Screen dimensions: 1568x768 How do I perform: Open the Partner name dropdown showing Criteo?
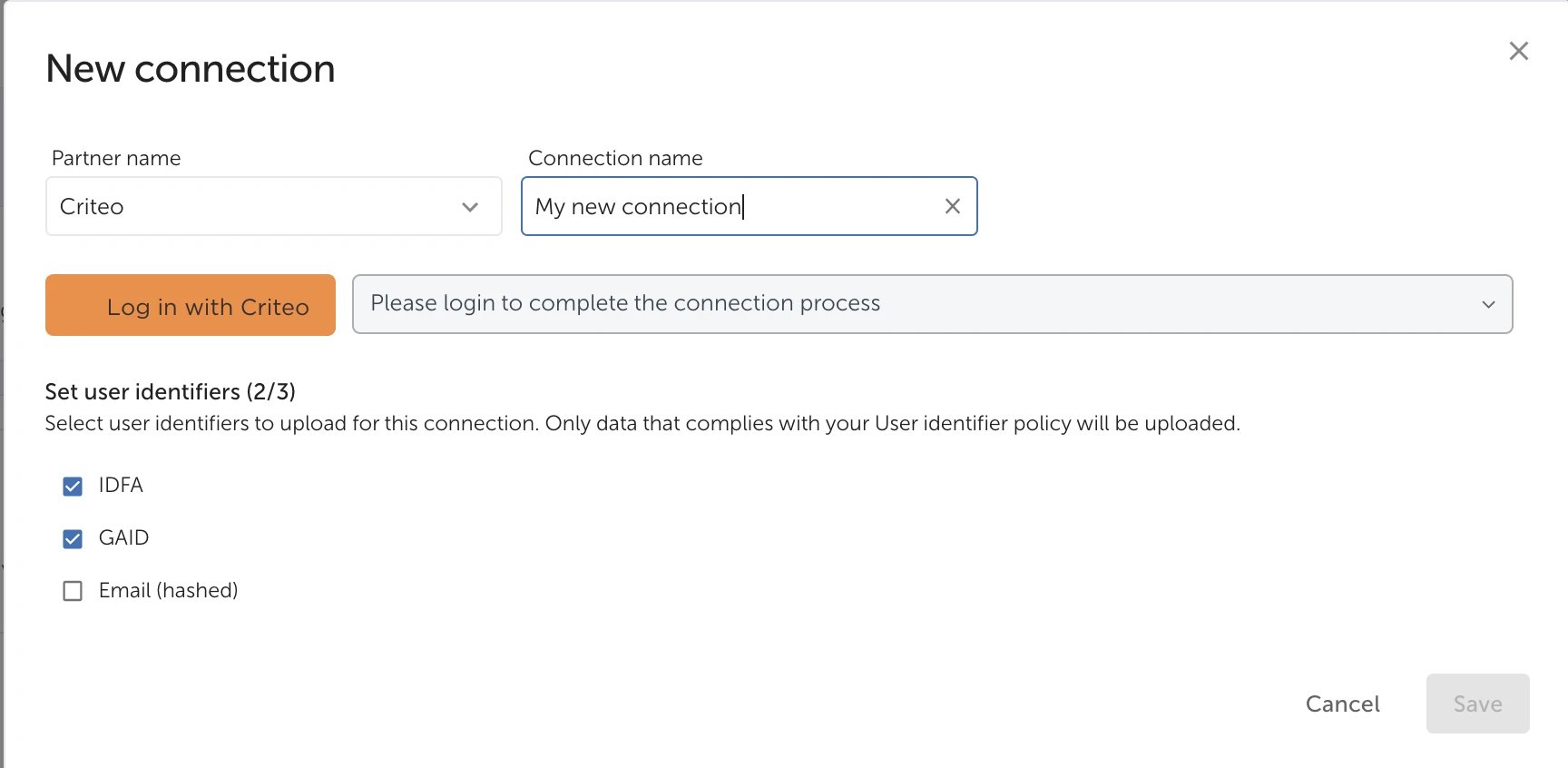[x=273, y=206]
